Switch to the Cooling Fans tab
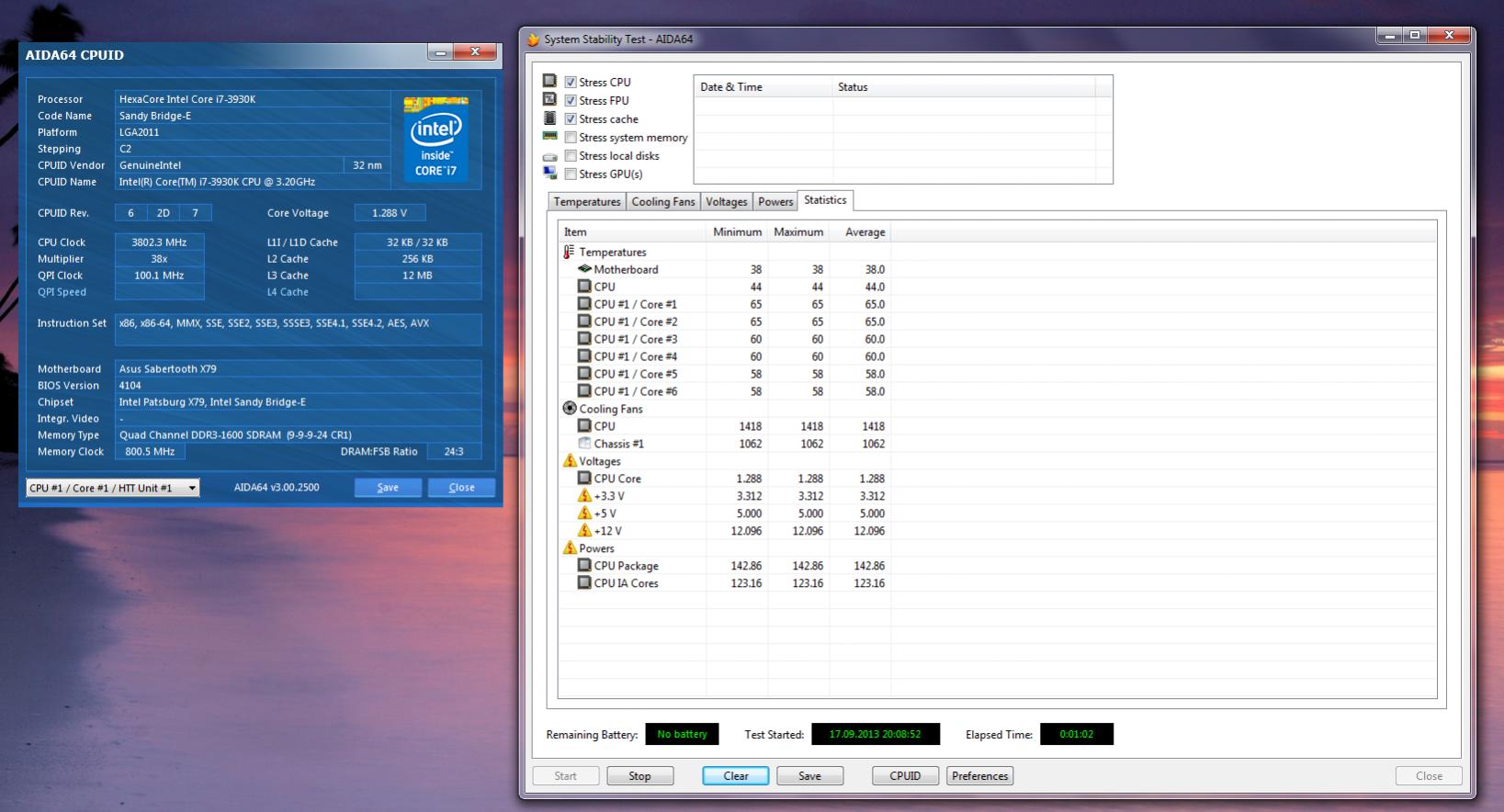Viewport: 1504px width, 812px height. tap(662, 202)
